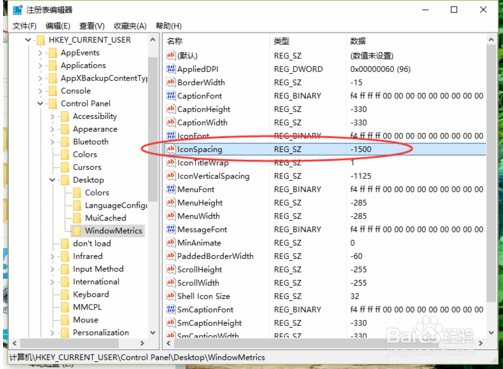This screenshot has width=503, height=369.
Task: Click the SmCaptionHeight string icon
Action: 171,322
